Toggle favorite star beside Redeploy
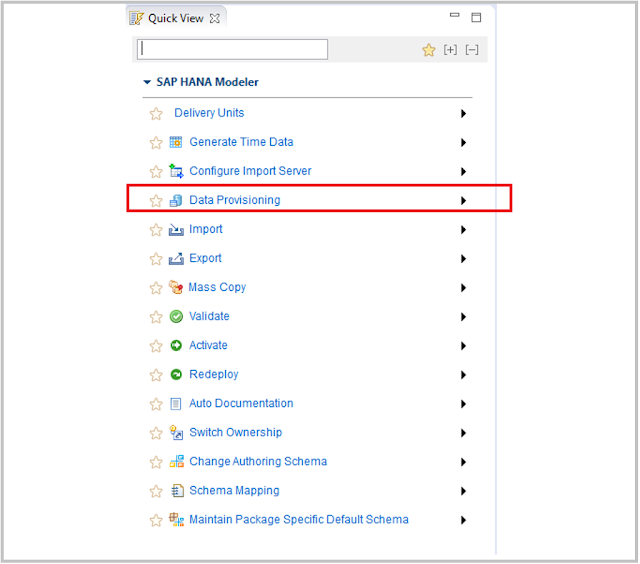The height and width of the screenshot is (564, 640). tap(156, 375)
